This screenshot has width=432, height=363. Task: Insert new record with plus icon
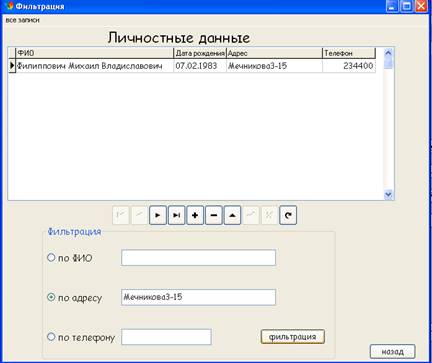[195, 215]
